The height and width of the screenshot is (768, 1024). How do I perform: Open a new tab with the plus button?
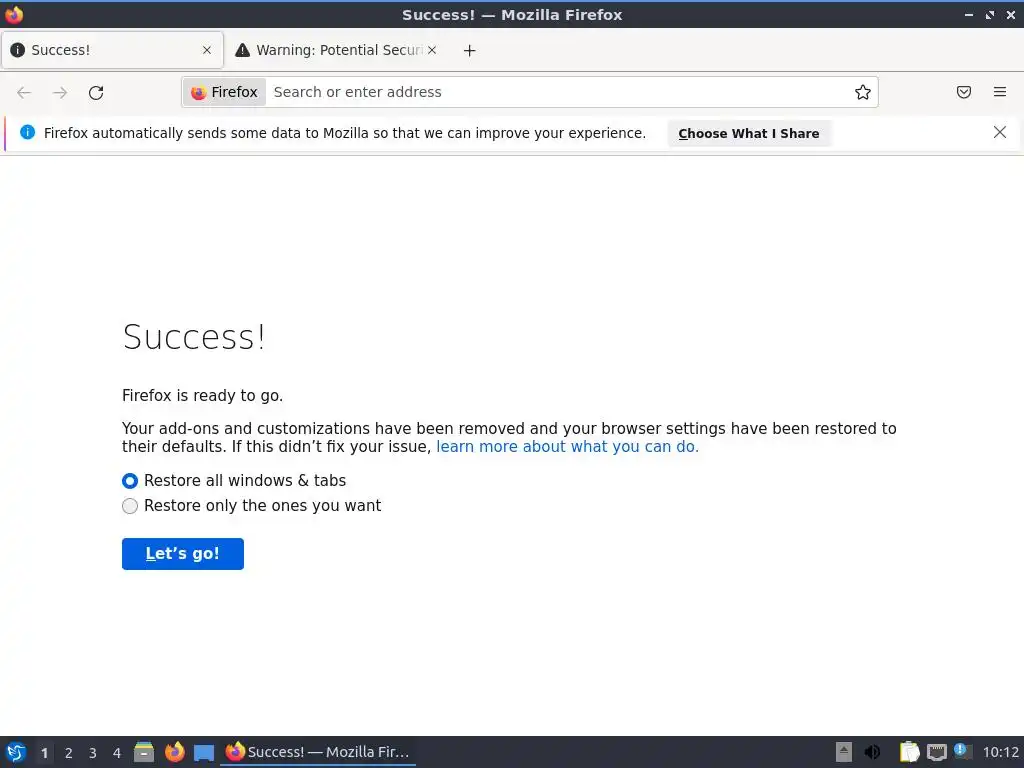click(x=470, y=50)
